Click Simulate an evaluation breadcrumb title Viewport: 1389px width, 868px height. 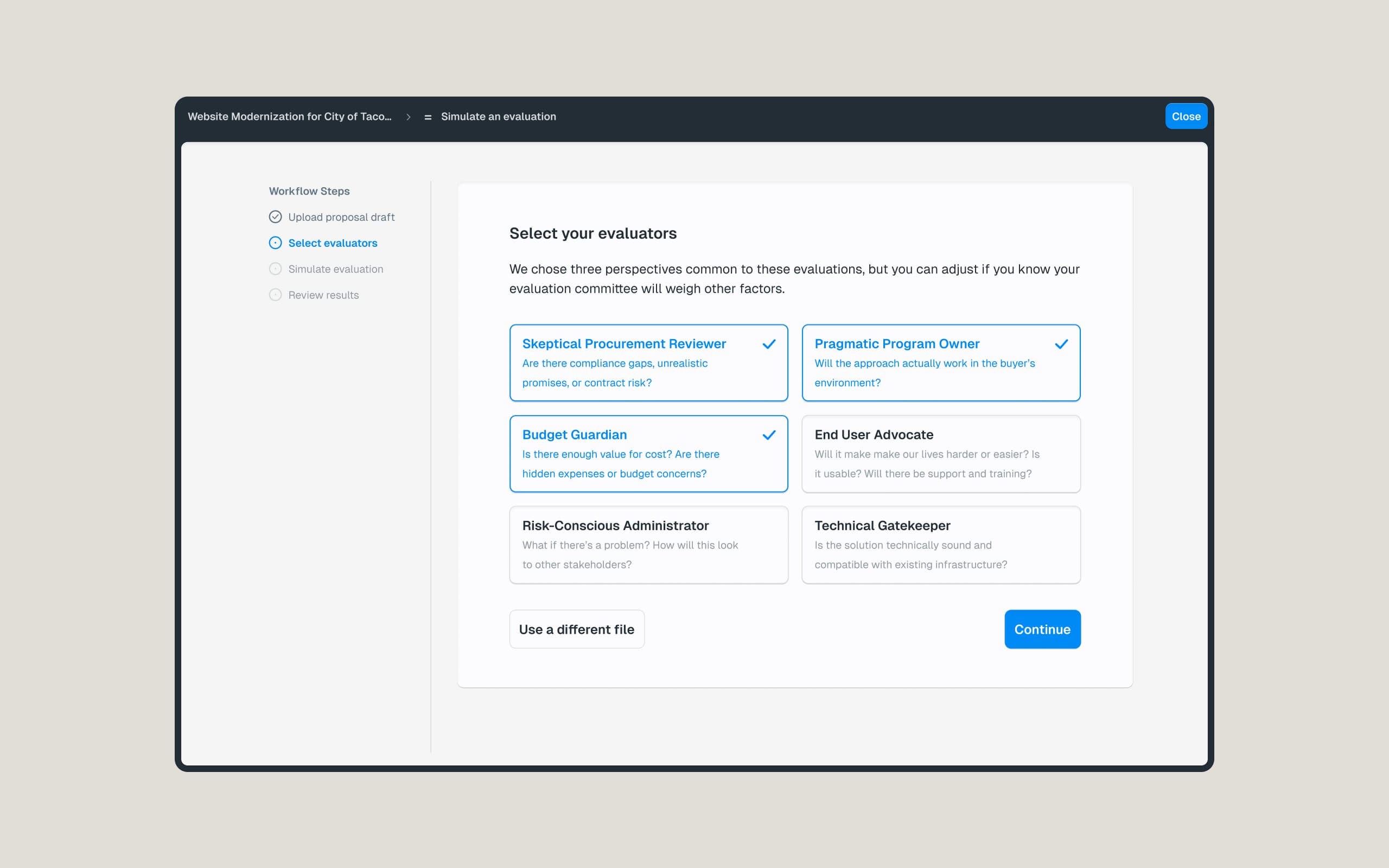[x=498, y=117]
